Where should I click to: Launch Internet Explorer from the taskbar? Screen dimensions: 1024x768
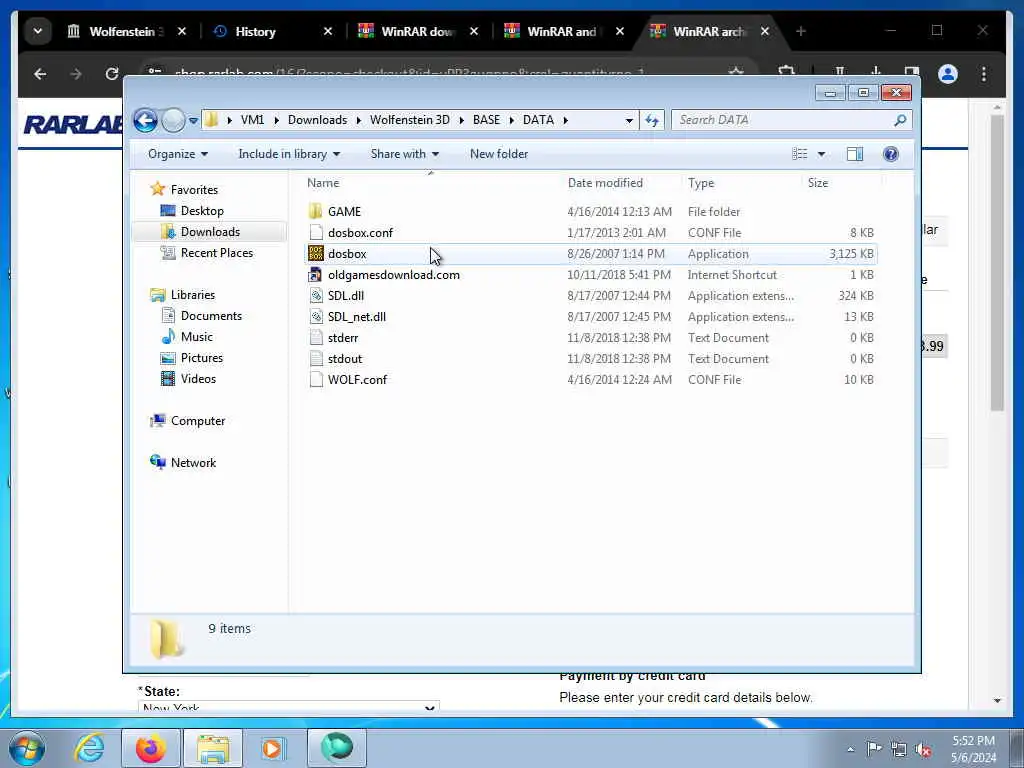click(x=89, y=748)
